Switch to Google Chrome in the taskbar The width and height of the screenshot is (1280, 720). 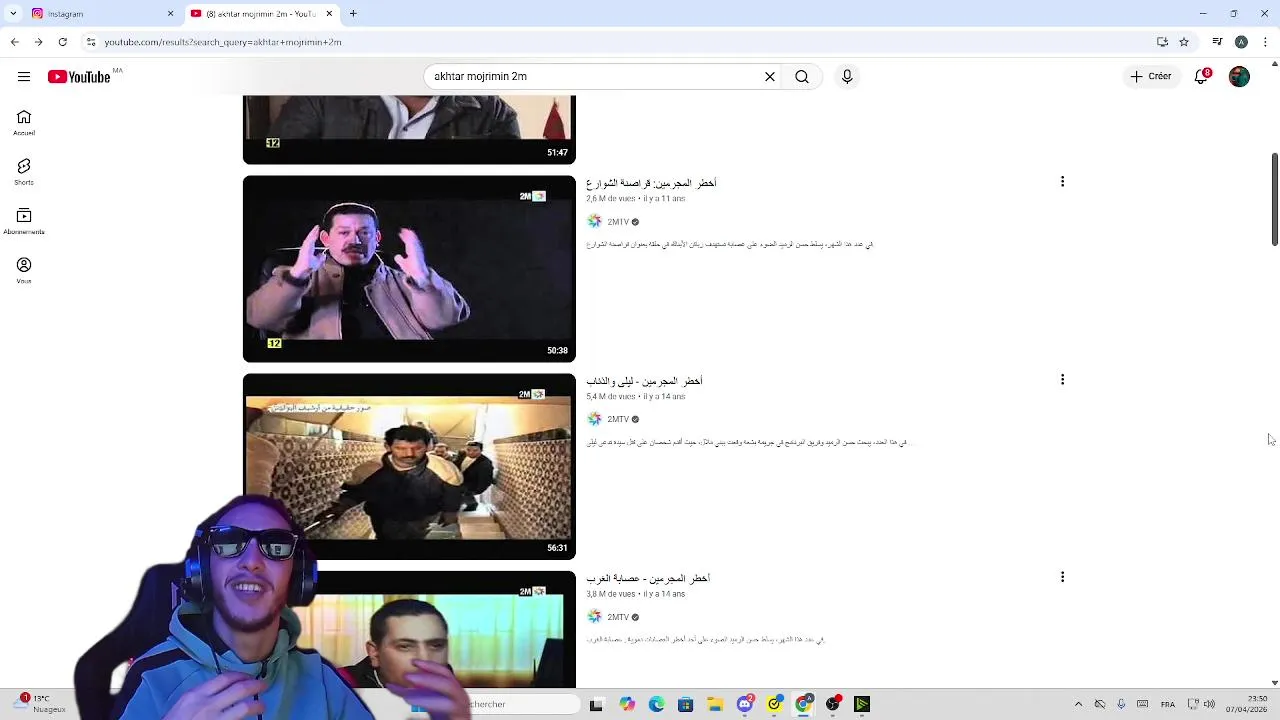click(x=803, y=705)
